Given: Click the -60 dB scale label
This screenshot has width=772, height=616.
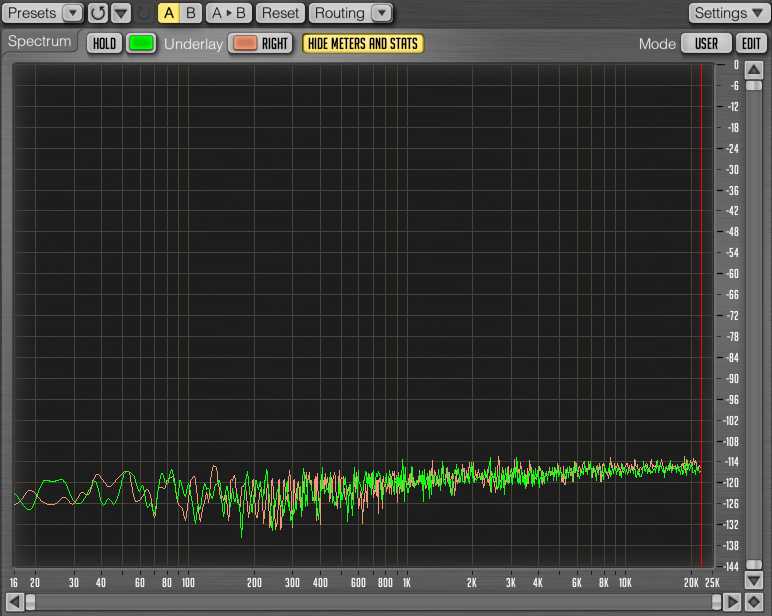Looking at the screenshot, I should click(732, 274).
